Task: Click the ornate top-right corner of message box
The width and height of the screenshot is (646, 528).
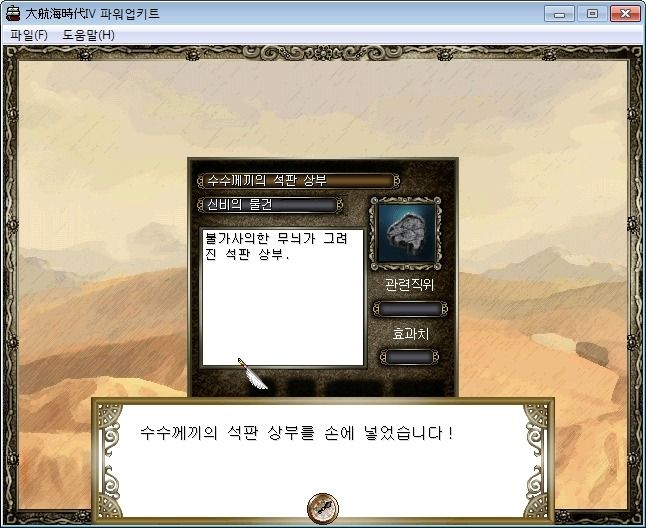Action: pyautogui.click(x=536, y=418)
